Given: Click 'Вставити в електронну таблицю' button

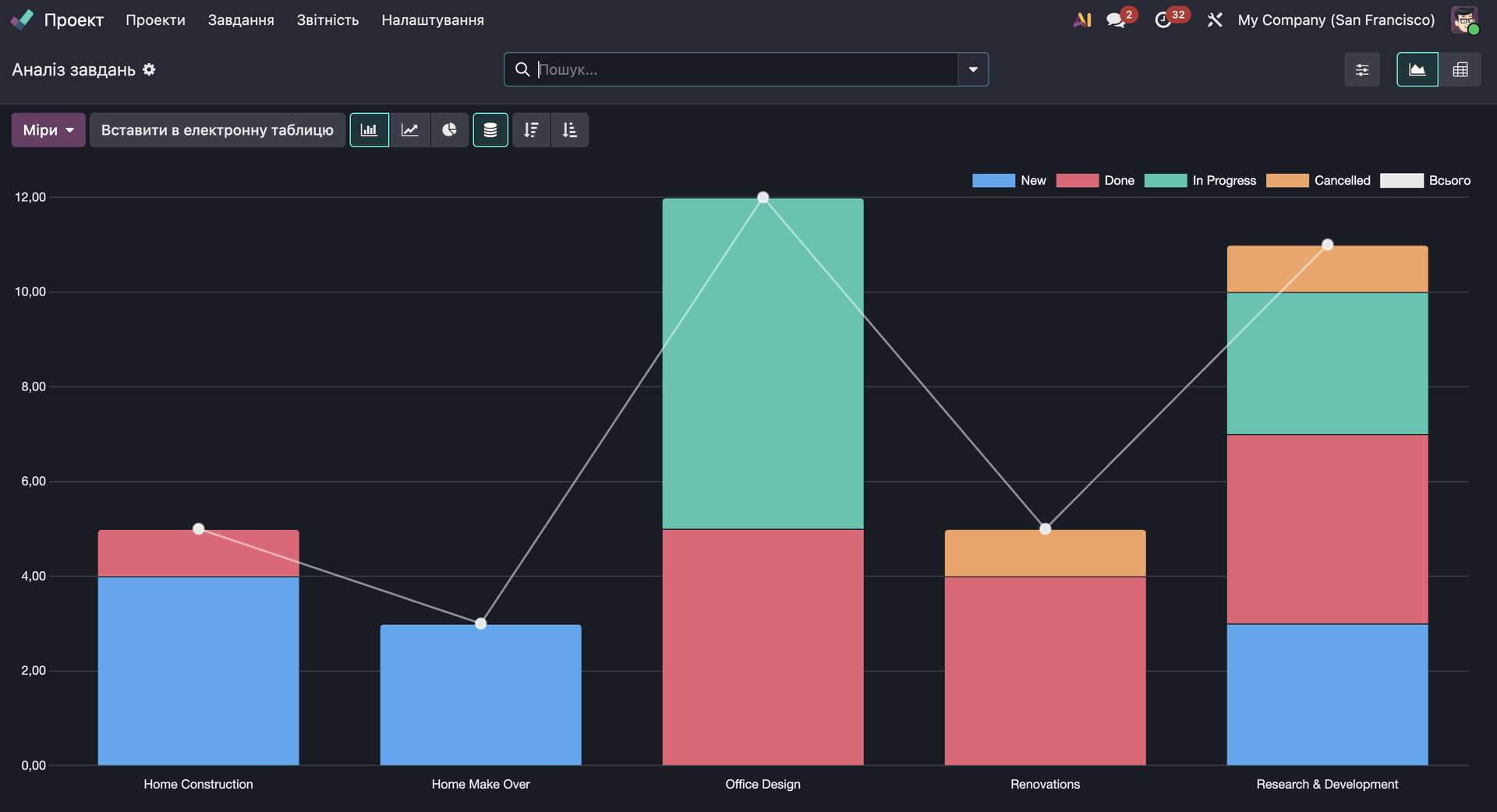Looking at the screenshot, I should (218, 130).
